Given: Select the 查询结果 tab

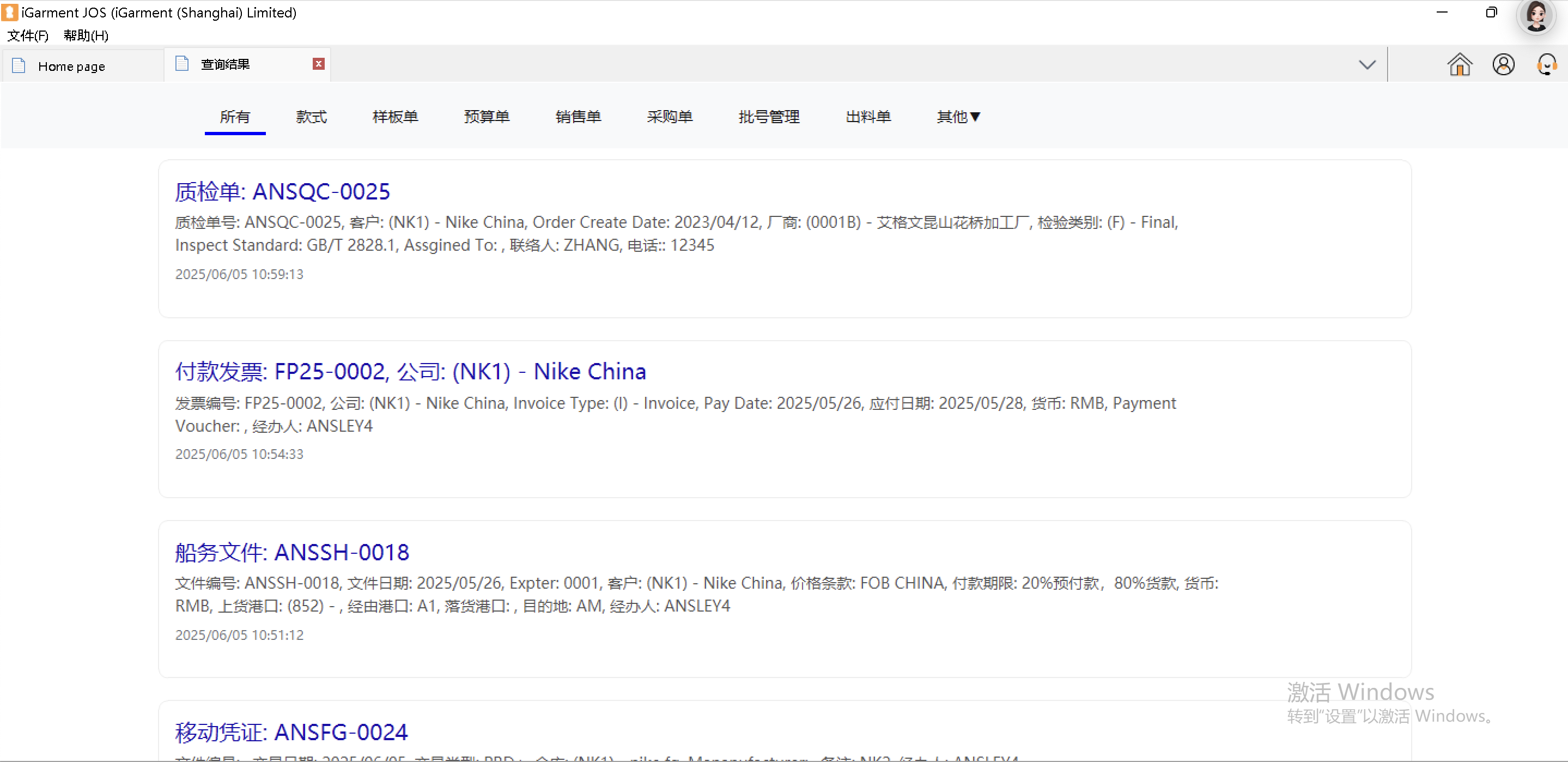Looking at the screenshot, I should [x=247, y=64].
